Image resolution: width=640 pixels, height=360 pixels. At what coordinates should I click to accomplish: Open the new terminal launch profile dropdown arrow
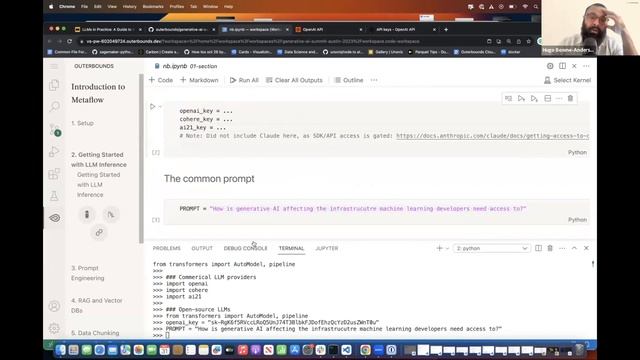pos(447,248)
